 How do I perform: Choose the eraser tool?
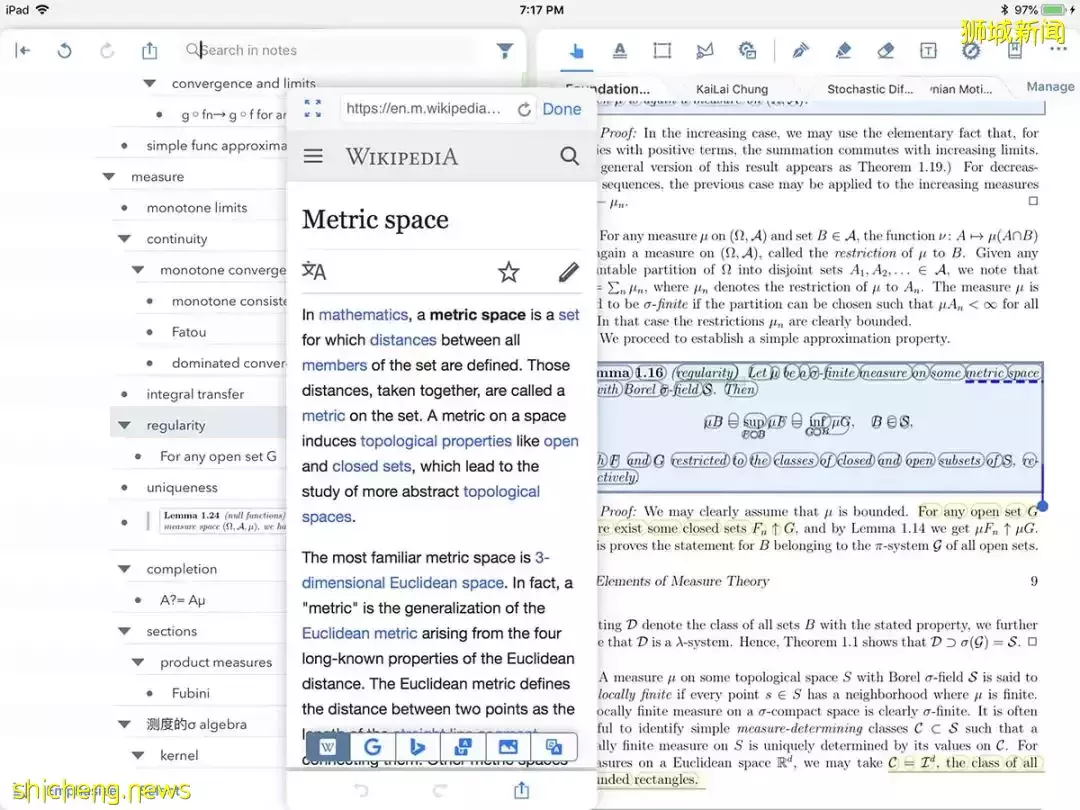pyautogui.click(x=885, y=50)
